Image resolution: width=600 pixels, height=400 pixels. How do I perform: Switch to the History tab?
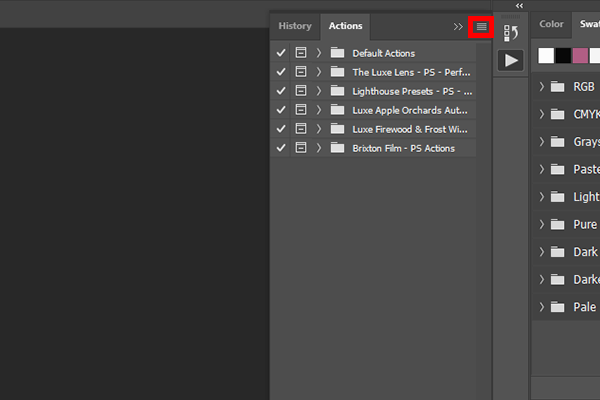coord(295,26)
